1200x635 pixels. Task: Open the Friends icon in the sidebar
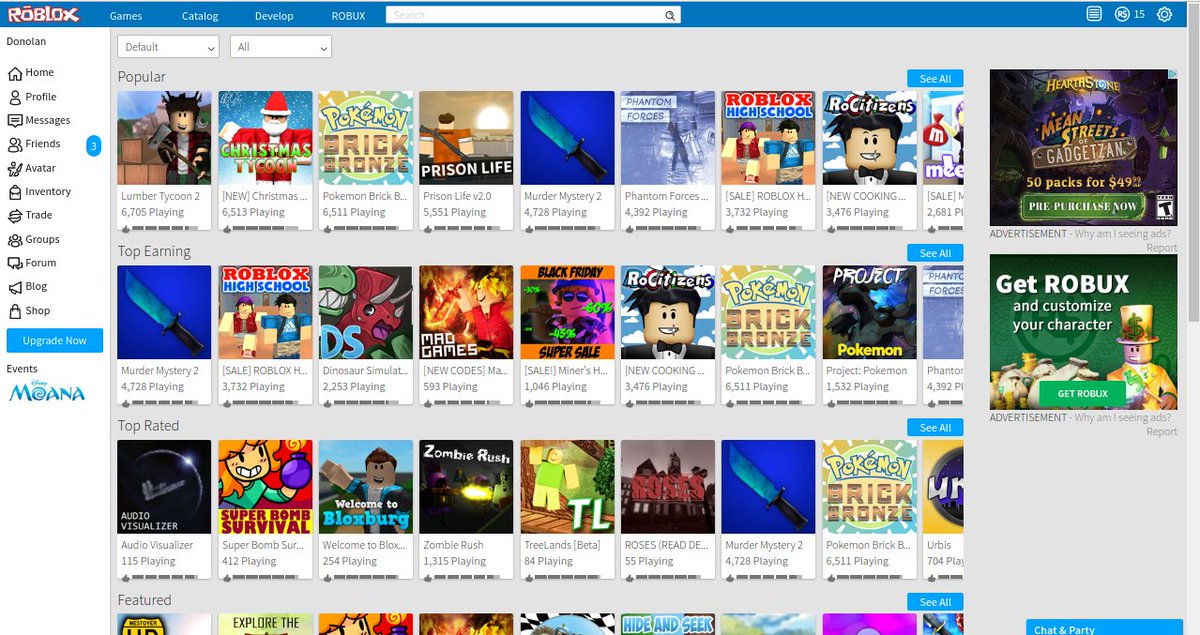point(15,144)
